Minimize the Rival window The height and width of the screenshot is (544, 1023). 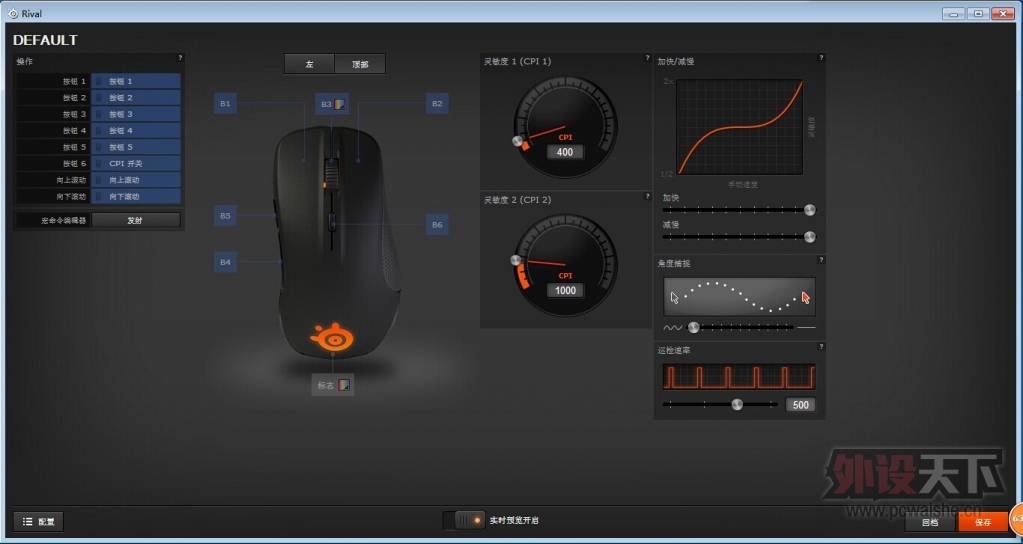[x=954, y=13]
